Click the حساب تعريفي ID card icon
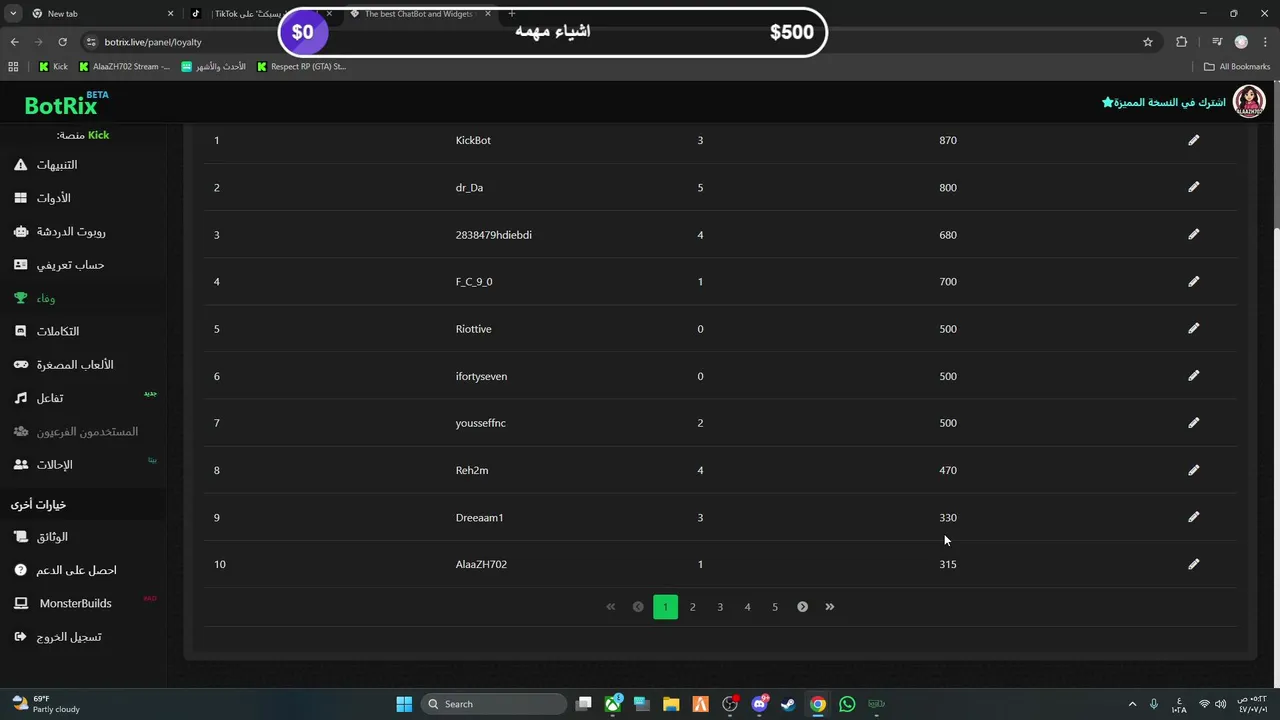This screenshot has height=720, width=1280. click(21, 265)
